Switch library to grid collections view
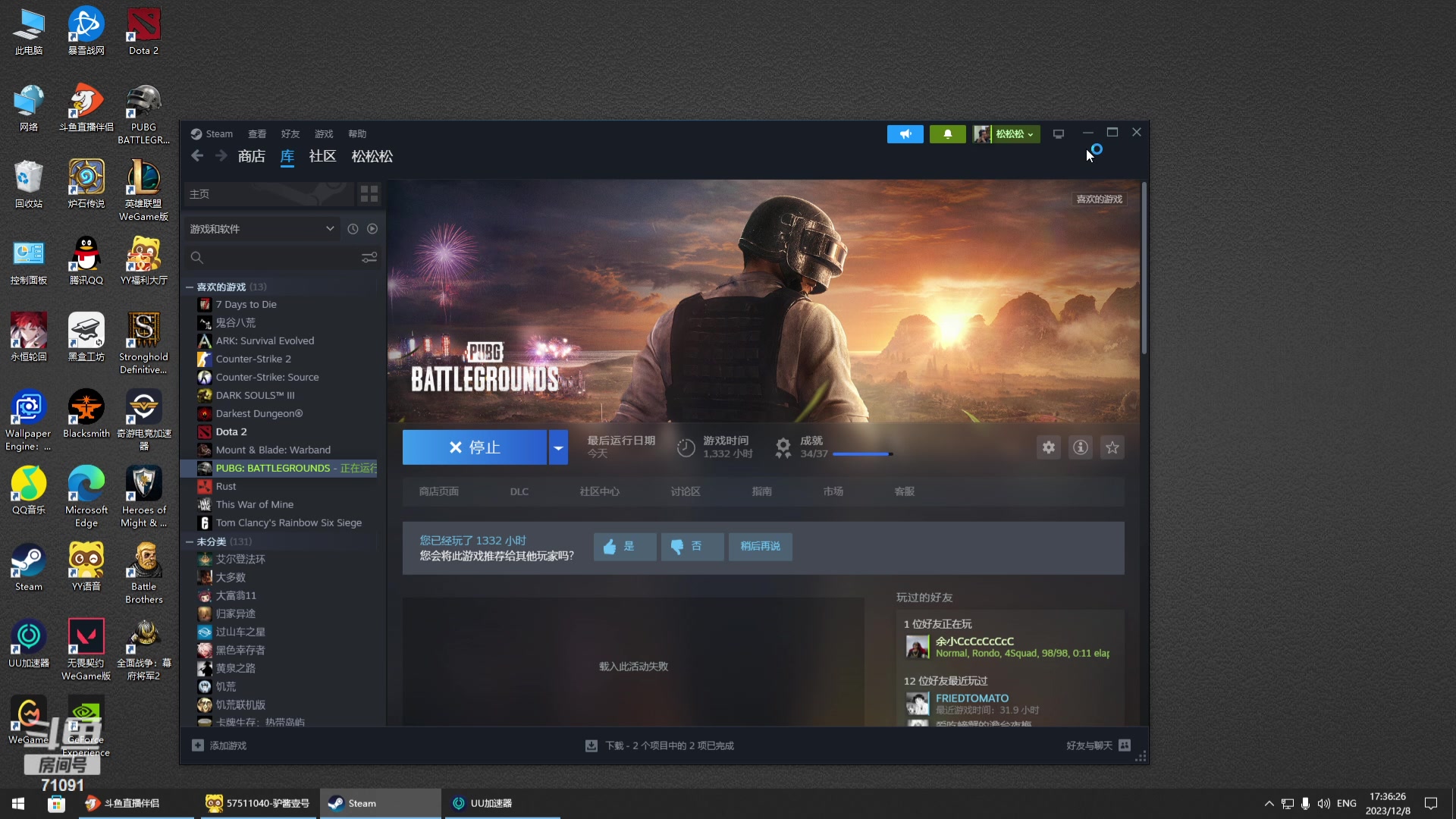The height and width of the screenshot is (819, 1456). click(369, 194)
